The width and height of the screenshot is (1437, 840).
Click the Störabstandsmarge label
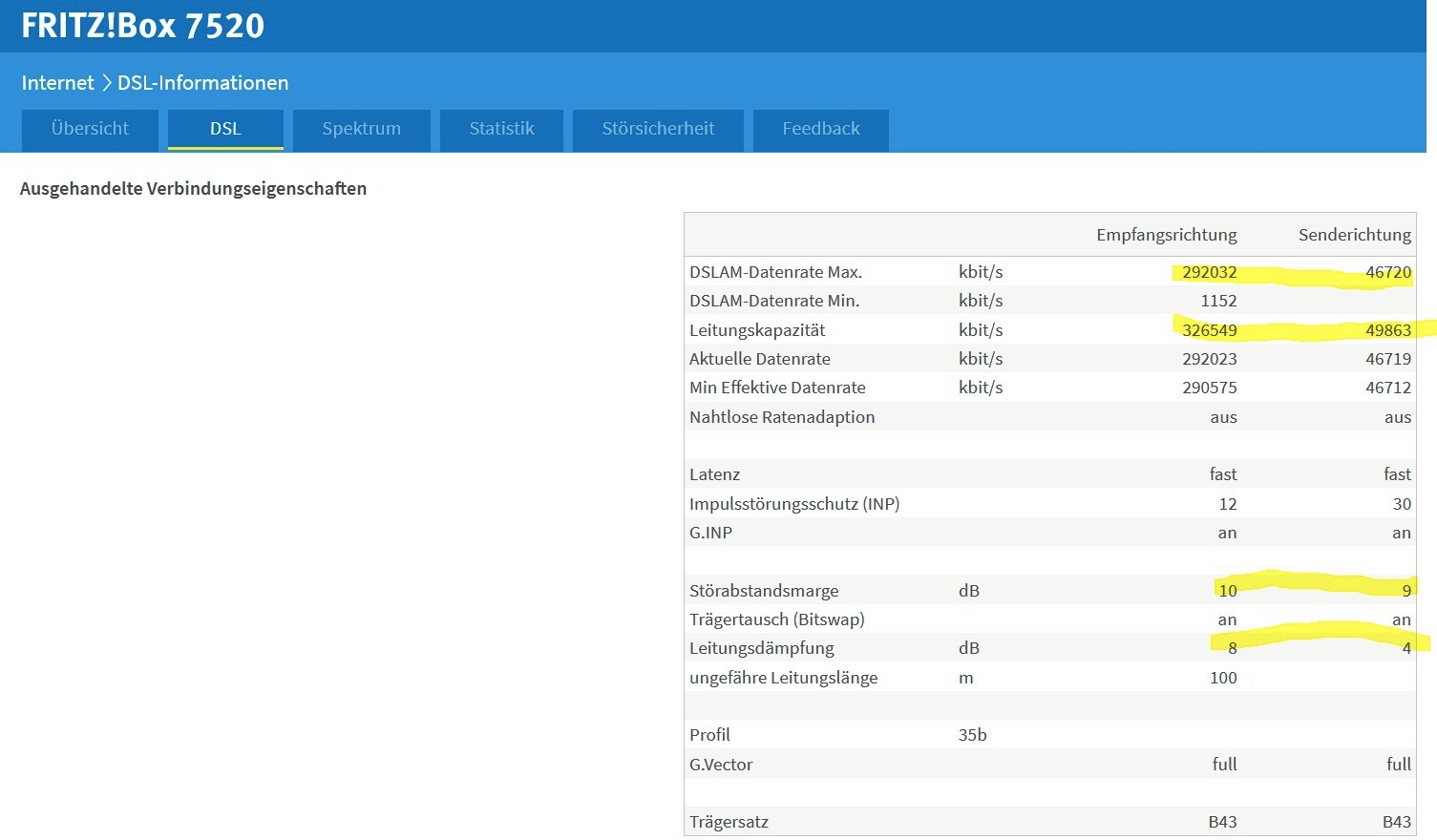tap(764, 591)
